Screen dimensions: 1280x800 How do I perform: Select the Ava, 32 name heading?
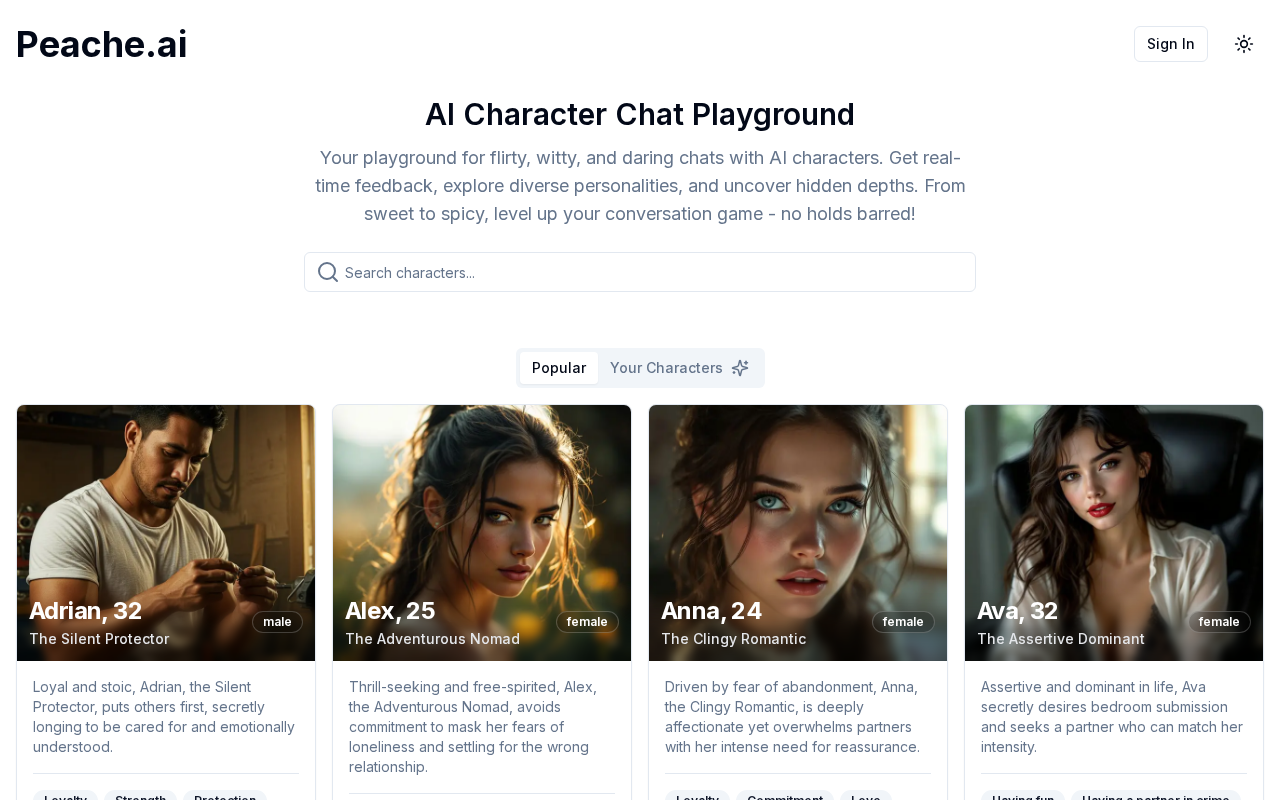tap(1017, 611)
